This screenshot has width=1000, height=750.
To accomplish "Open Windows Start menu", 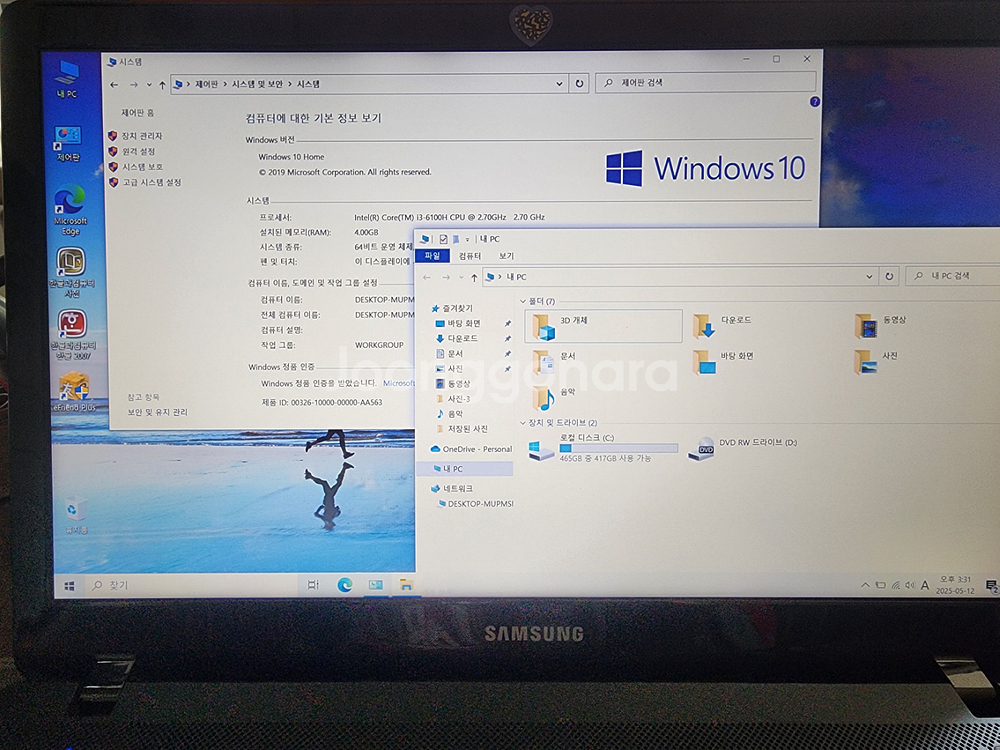I will coord(70,585).
